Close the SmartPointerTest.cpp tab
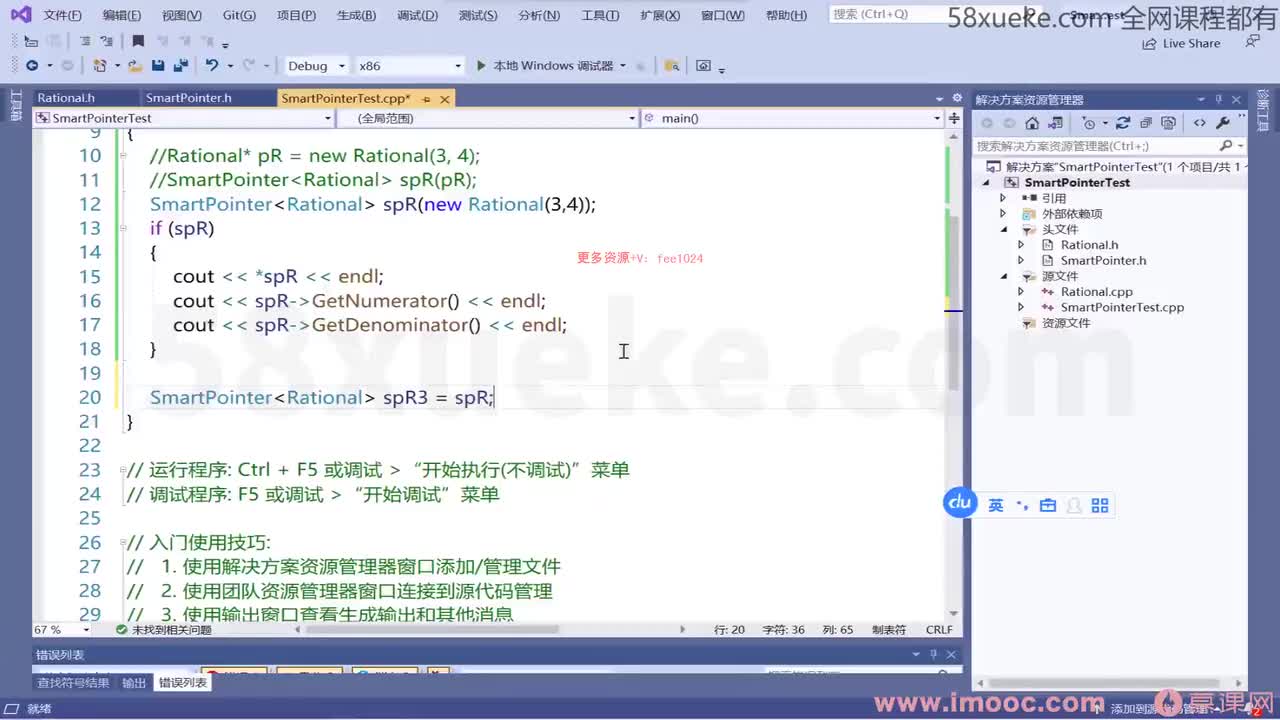 [x=445, y=99]
